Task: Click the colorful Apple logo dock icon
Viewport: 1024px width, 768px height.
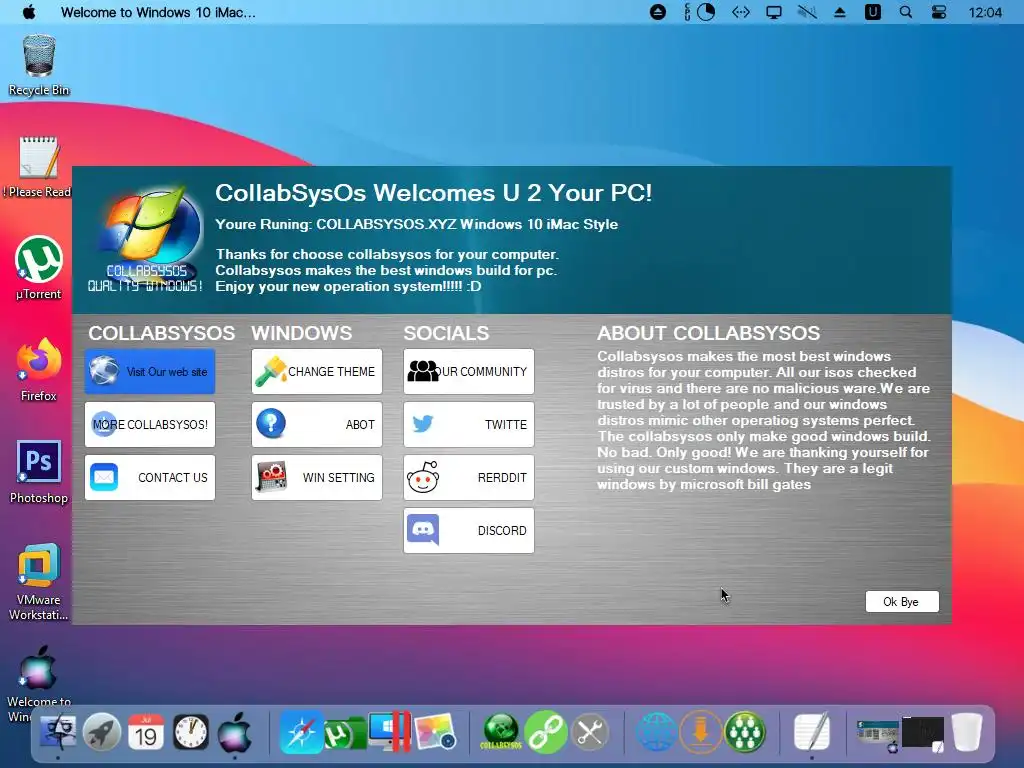Action: point(234,732)
